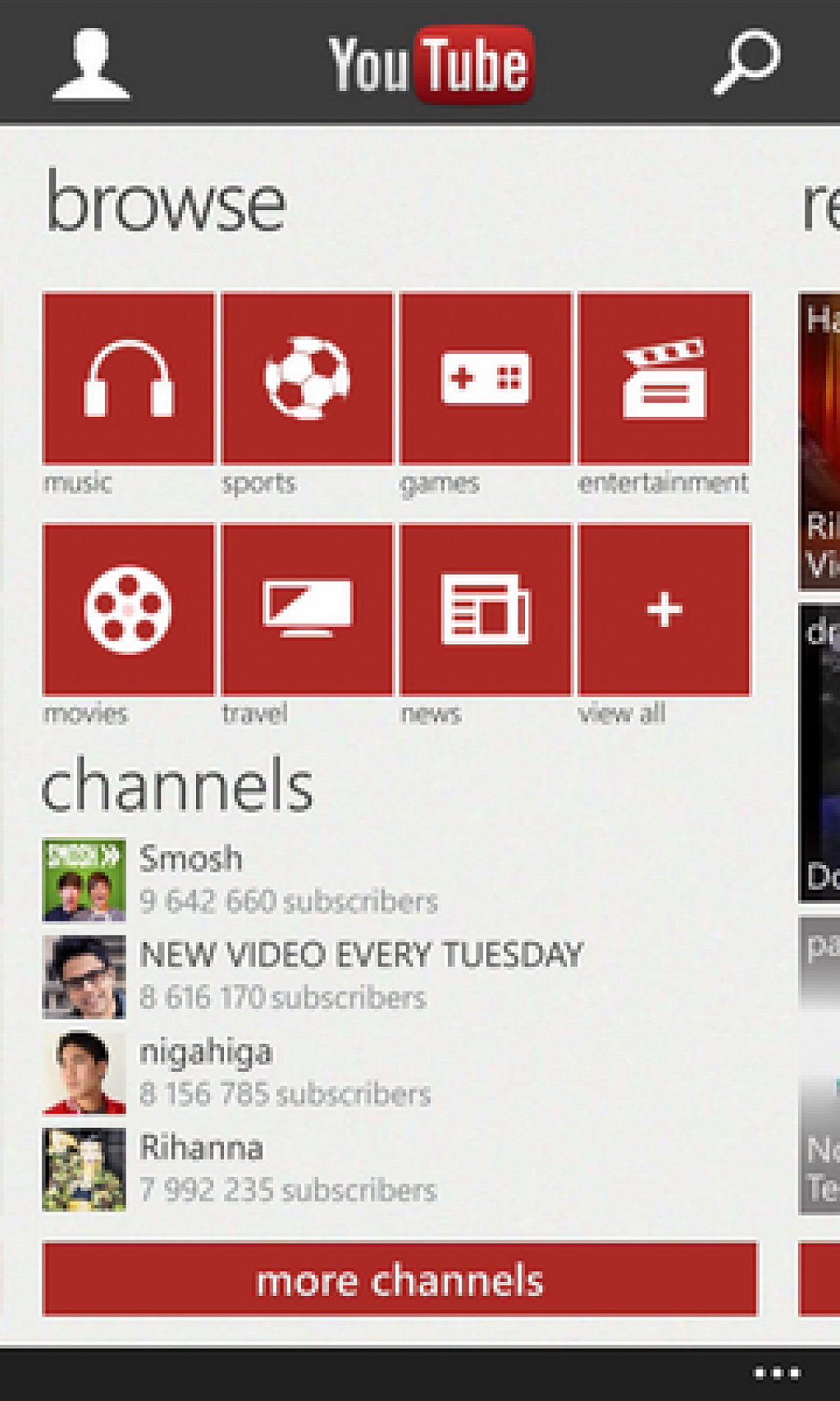The image size is (840, 1401).
Task: Select the channels section heading
Action: tap(177, 785)
